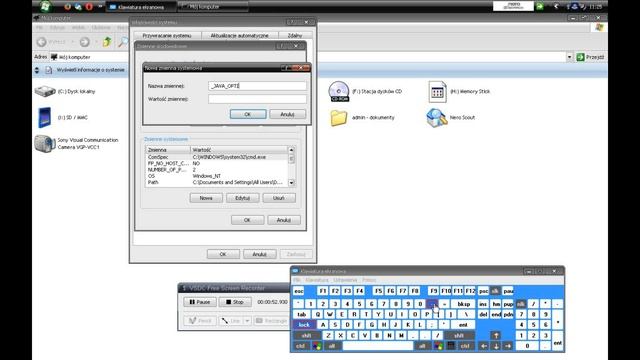
Task: Launch Firefox from the quick launch bar
Action: point(68,7)
